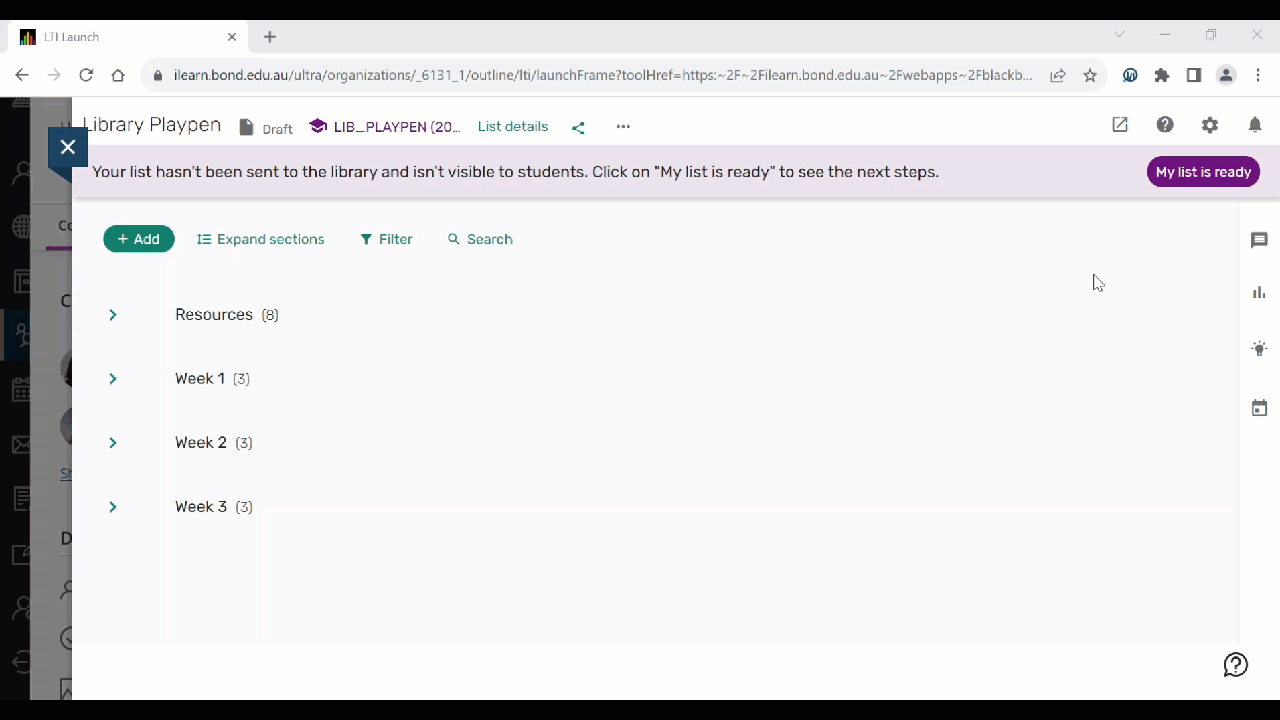
Task: Open the three-dot list options menu
Action: (x=623, y=127)
